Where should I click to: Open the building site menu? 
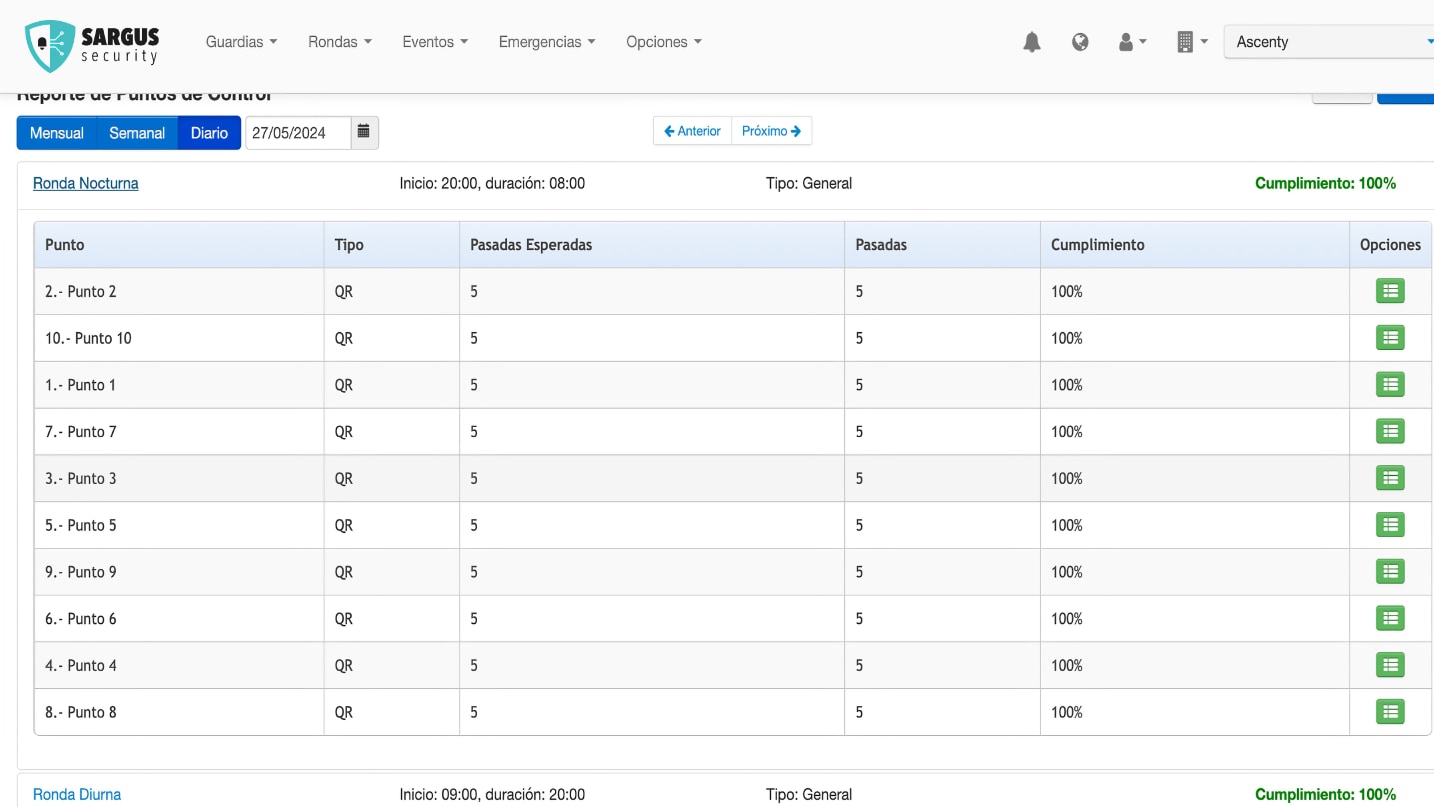pos(1192,42)
